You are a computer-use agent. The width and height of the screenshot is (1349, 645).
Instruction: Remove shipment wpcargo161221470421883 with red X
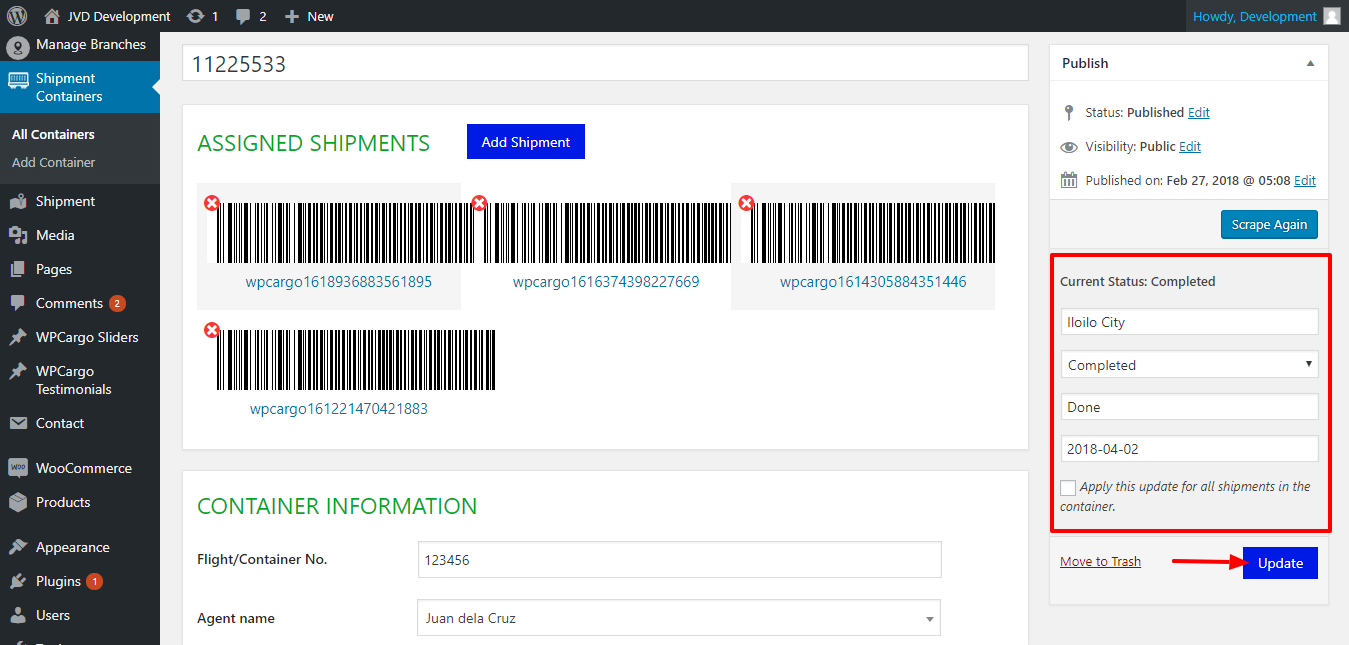tap(212, 330)
